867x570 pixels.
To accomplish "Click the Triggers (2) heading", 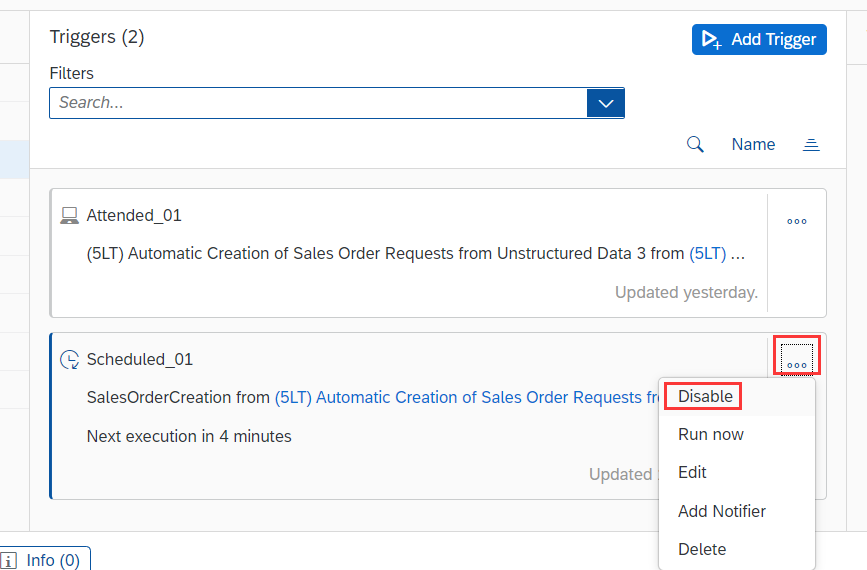I will (97, 37).
